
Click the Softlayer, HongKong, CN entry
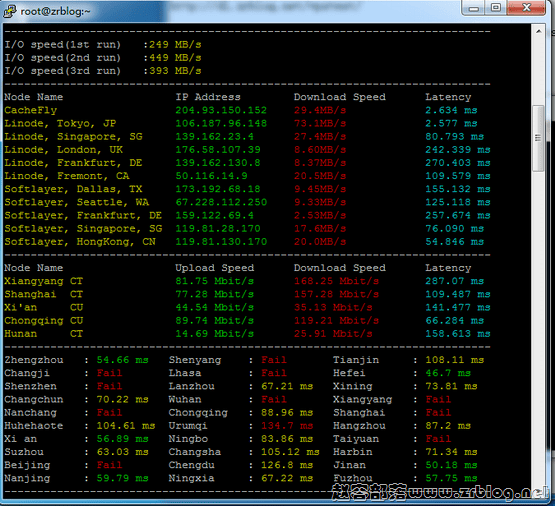tap(80, 242)
